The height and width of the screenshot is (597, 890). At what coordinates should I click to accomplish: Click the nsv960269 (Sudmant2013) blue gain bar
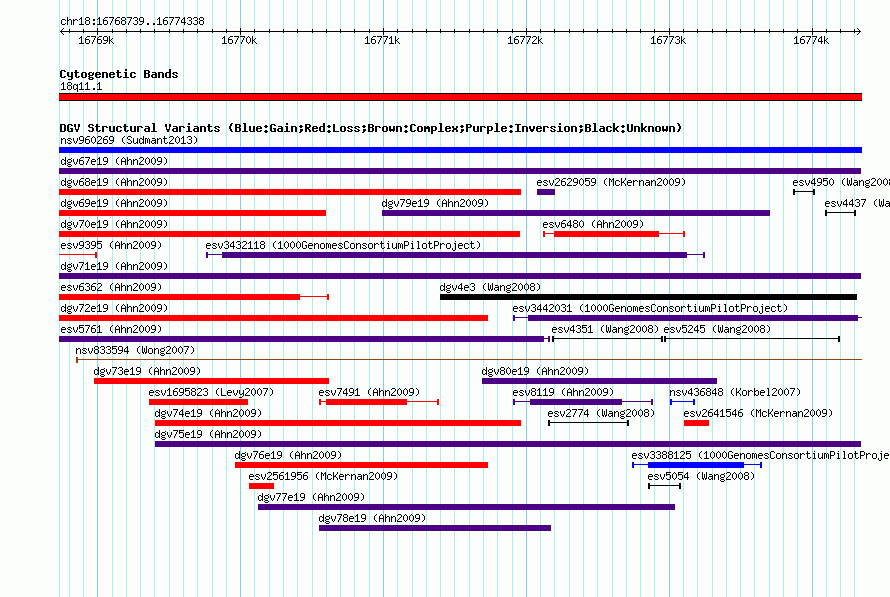click(x=460, y=150)
